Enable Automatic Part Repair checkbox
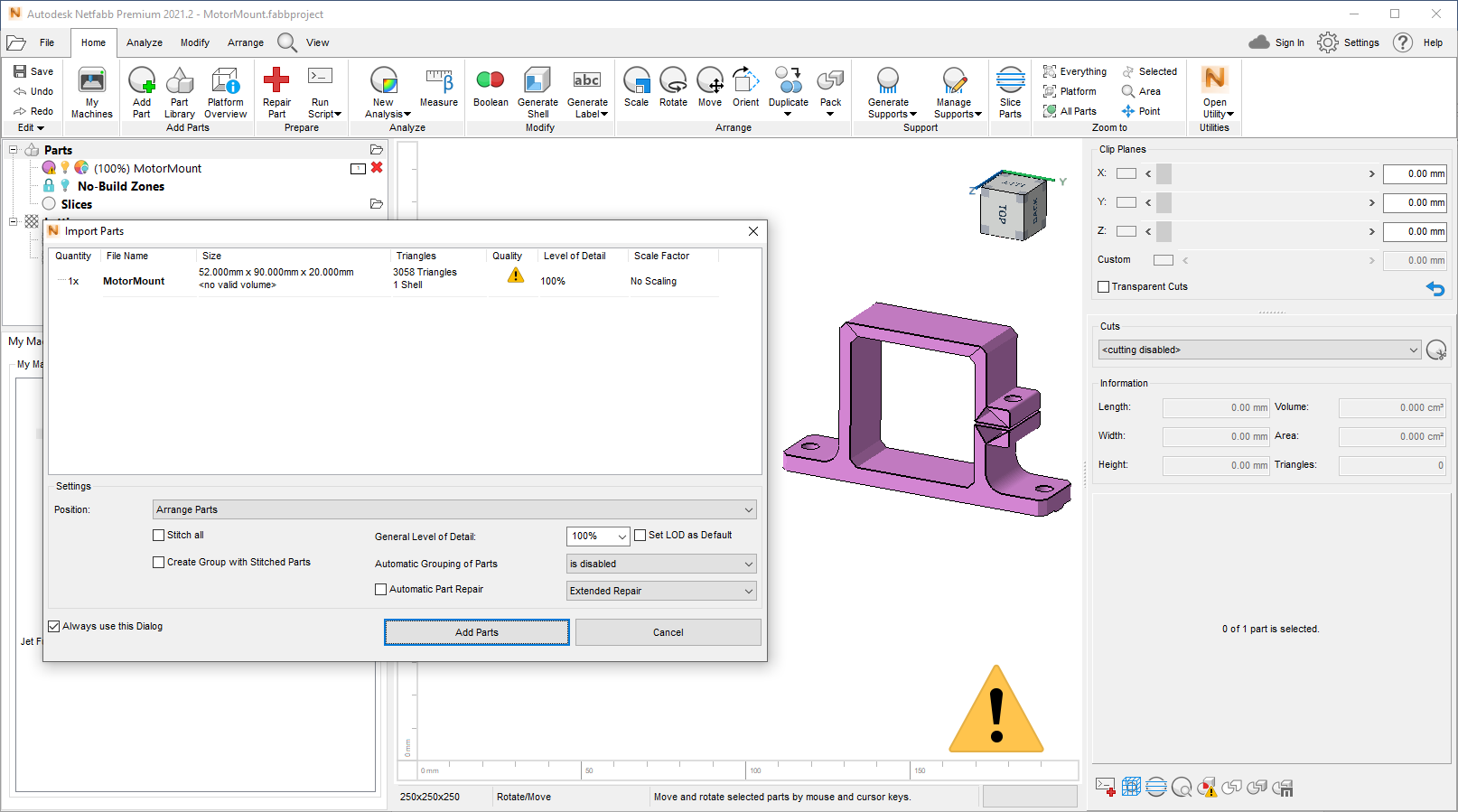Screen dimensions: 1458x812 coord(381,589)
